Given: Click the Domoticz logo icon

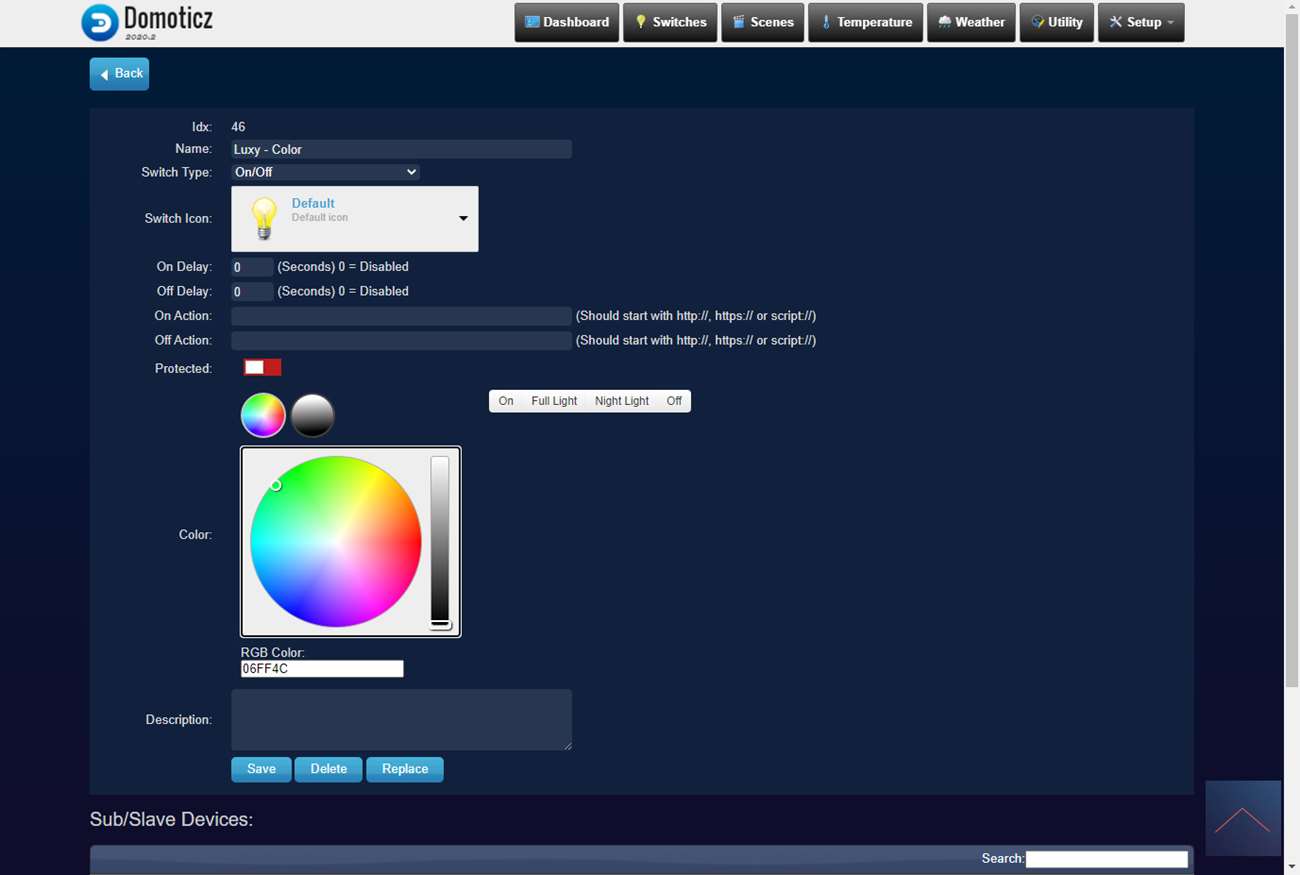Looking at the screenshot, I should click(x=100, y=22).
